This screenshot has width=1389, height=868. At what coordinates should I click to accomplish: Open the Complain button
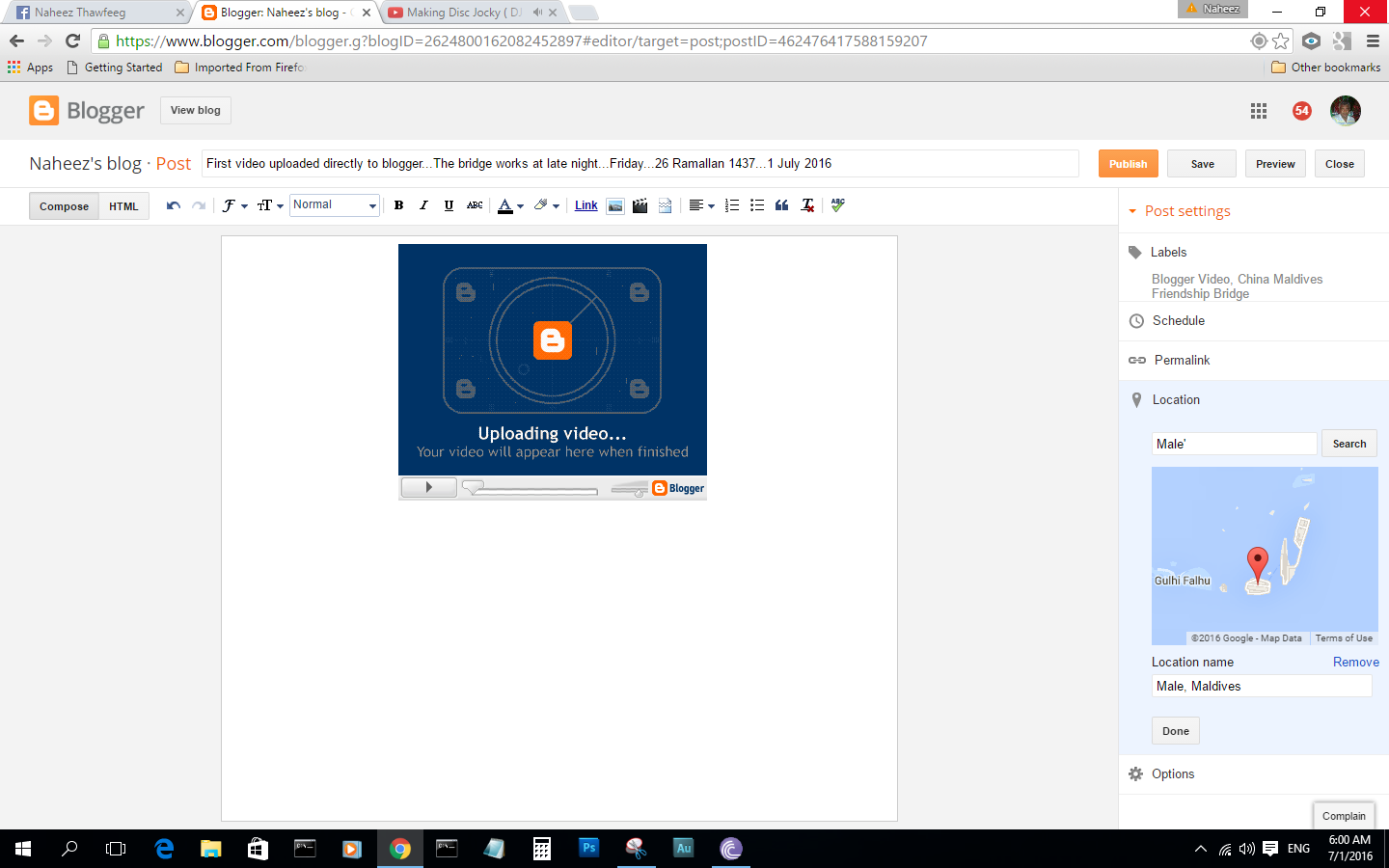coord(1344,816)
